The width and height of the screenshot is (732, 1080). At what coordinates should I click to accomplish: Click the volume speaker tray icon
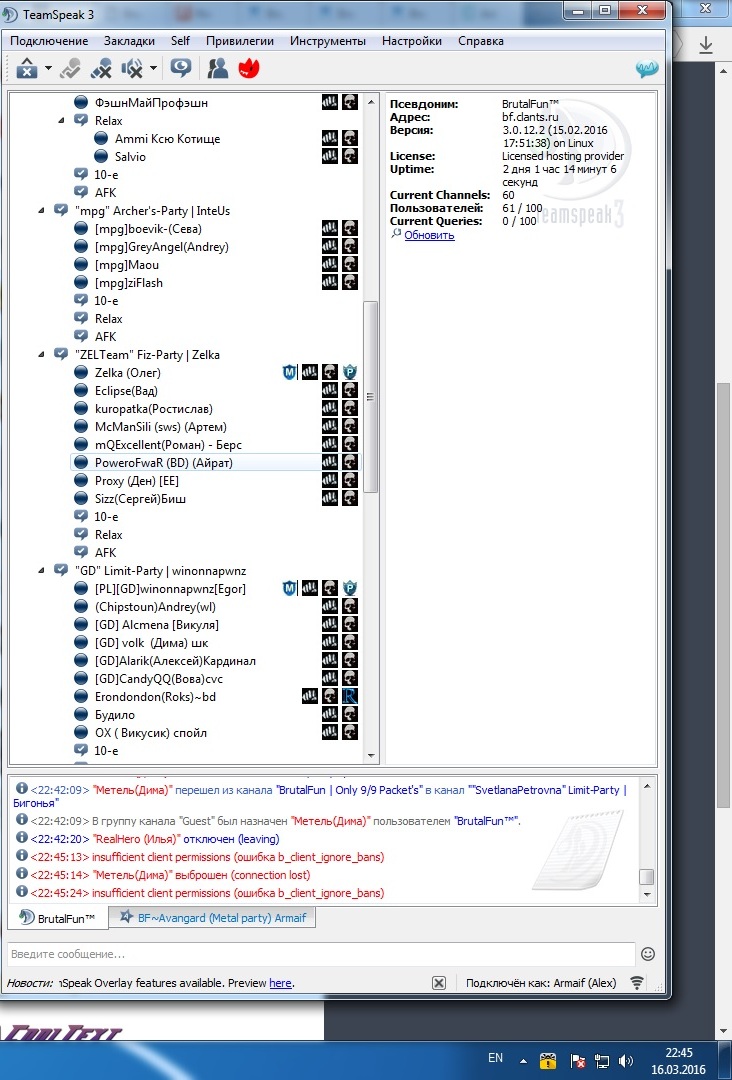[626, 1061]
